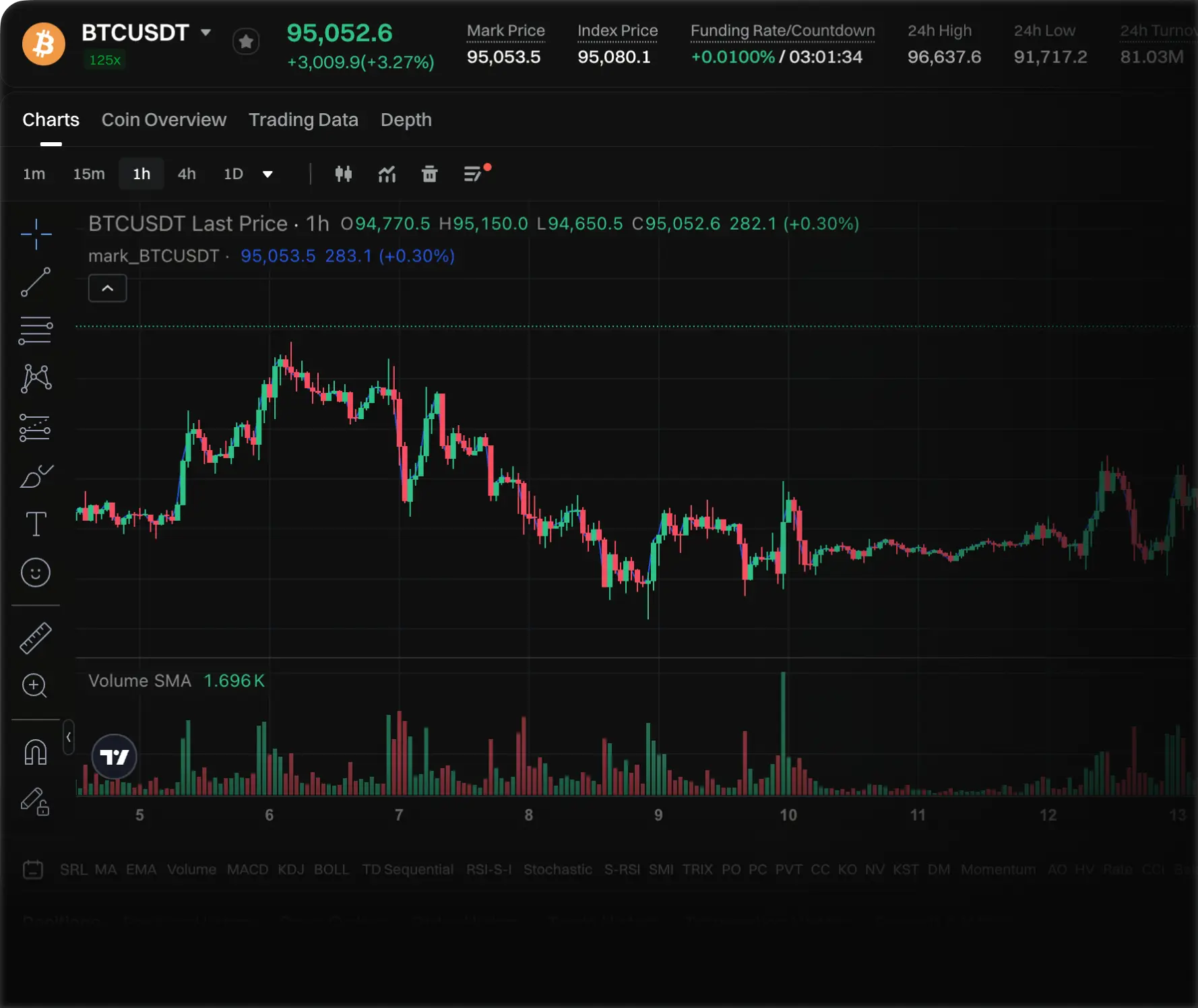1198x1008 pixels.
Task: Click the candlestick chart type icon
Action: tap(344, 175)
